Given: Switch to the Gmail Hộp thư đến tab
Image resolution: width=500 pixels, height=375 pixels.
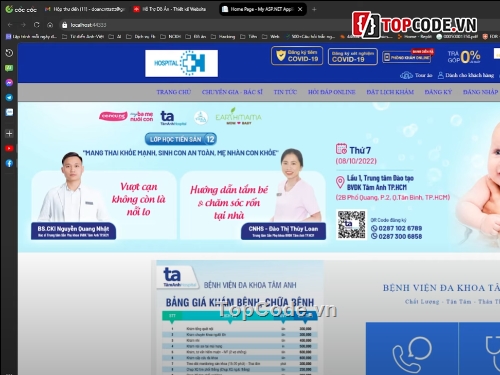Looking at the screenshot, I should [x=85, y=9].
